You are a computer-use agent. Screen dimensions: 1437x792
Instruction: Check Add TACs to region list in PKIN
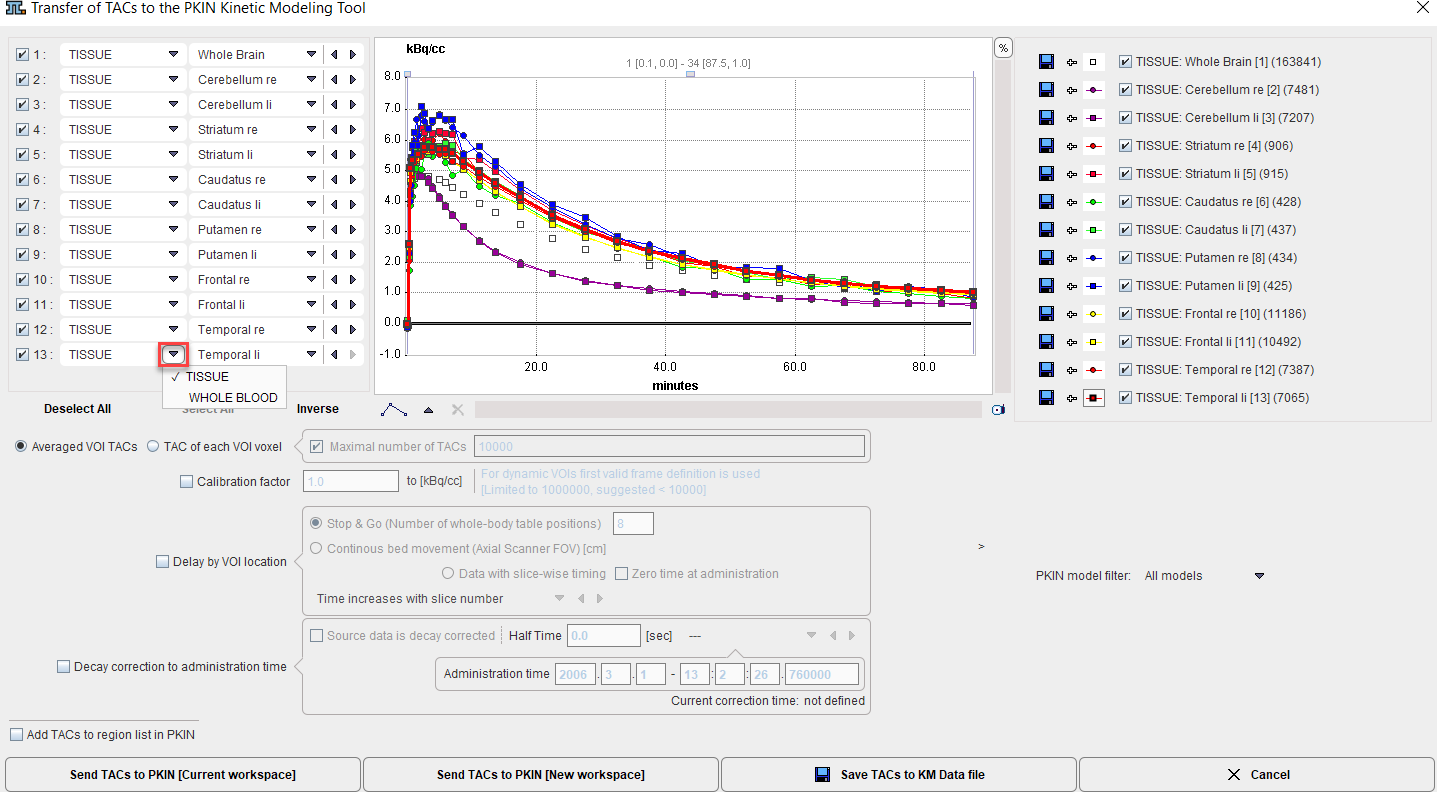(16, 735)
